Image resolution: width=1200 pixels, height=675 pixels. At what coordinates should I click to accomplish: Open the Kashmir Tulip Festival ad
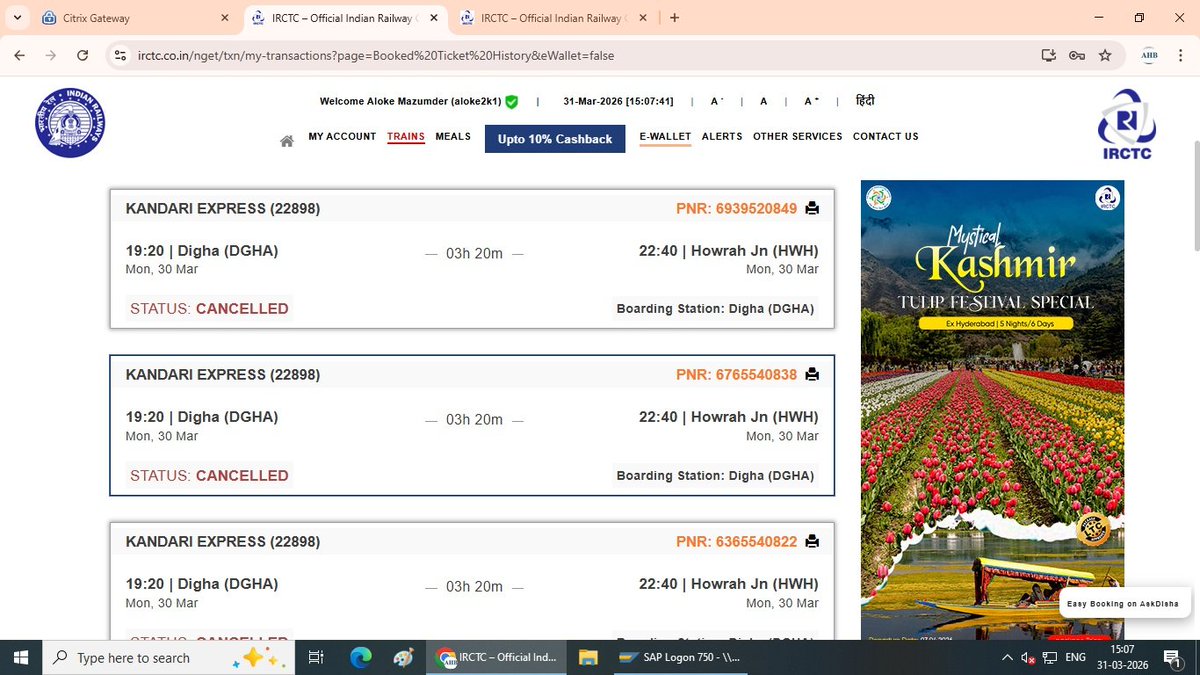[x=992, y=409]
